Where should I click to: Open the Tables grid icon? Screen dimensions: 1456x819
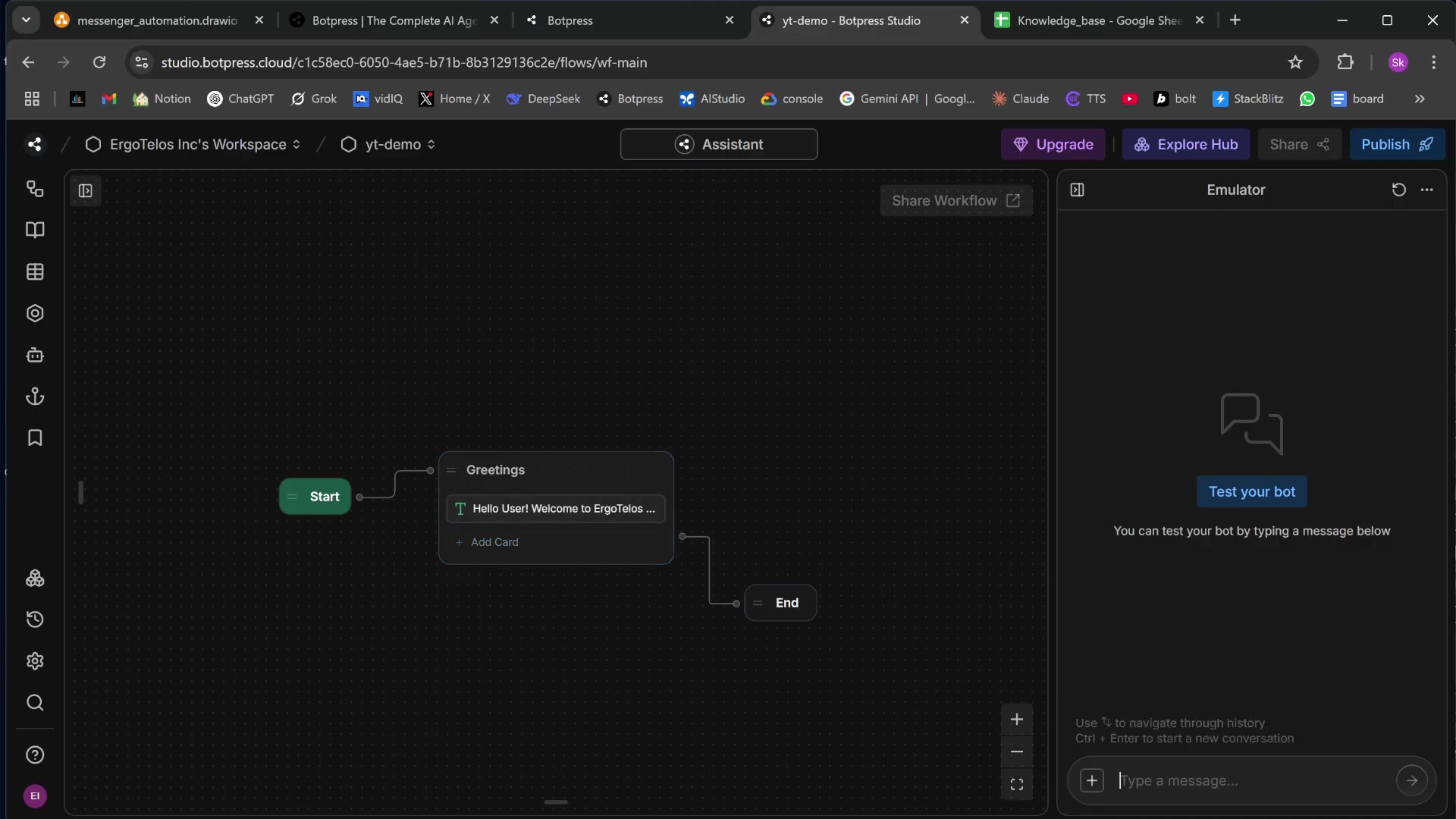(35, 271)
